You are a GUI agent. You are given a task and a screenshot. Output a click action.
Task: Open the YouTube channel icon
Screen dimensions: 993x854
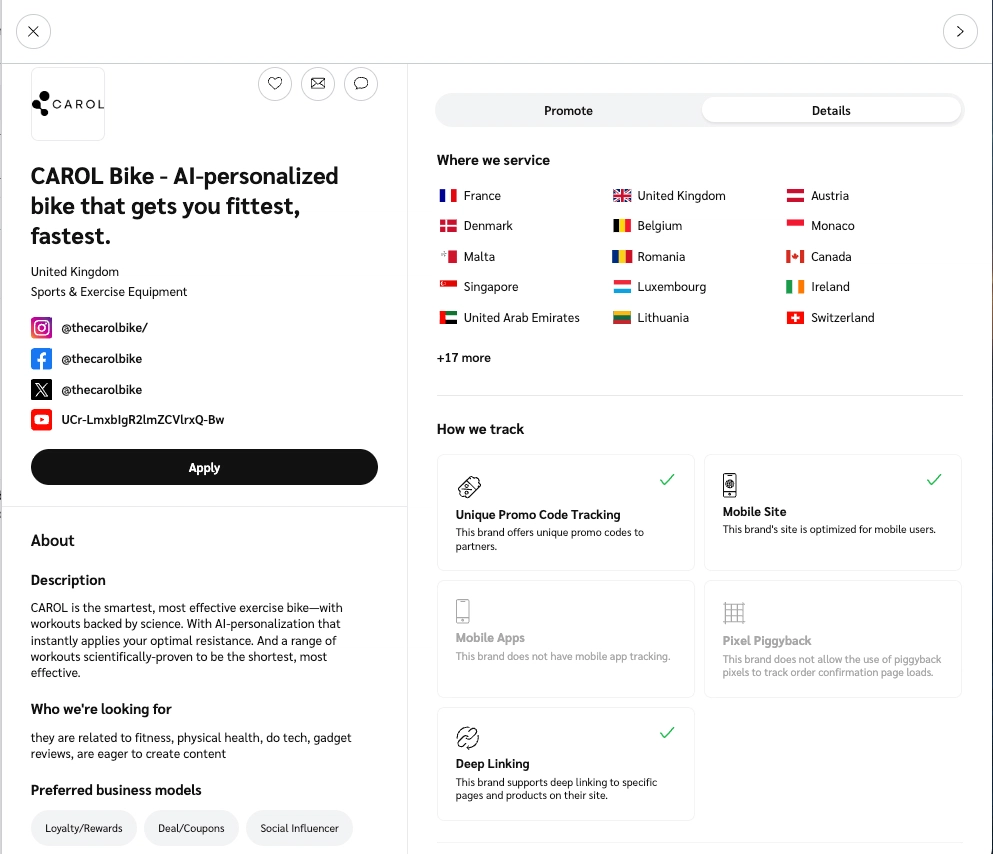[x=41, y=420]
